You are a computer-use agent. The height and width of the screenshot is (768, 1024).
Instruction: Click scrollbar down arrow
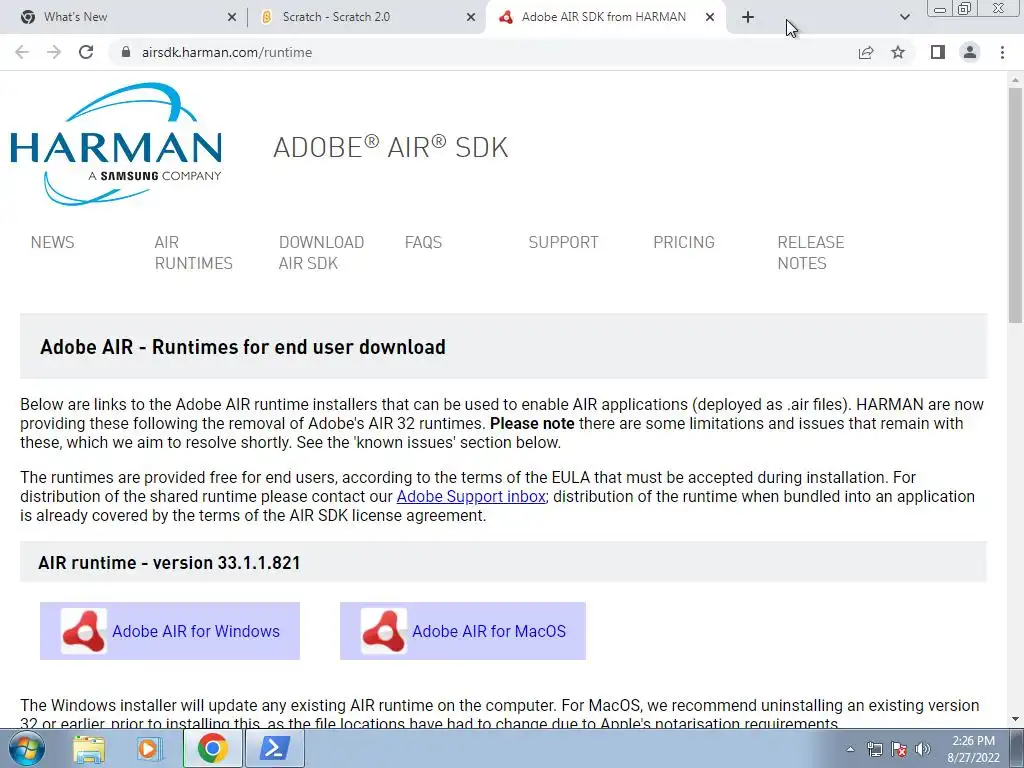1015,719
